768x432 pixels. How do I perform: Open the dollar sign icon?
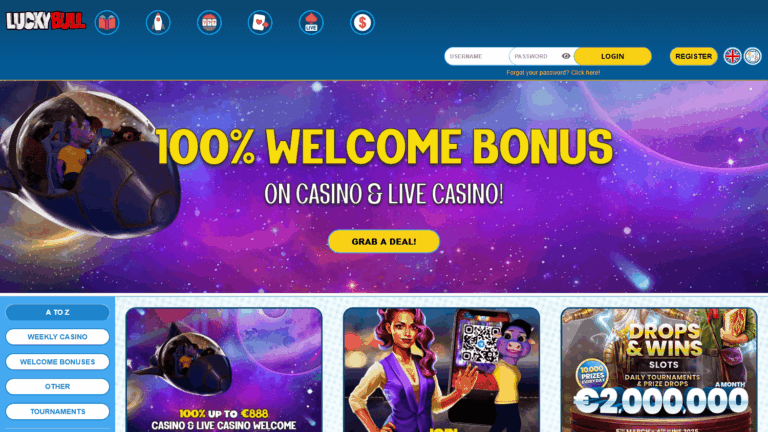coord(362,23)
